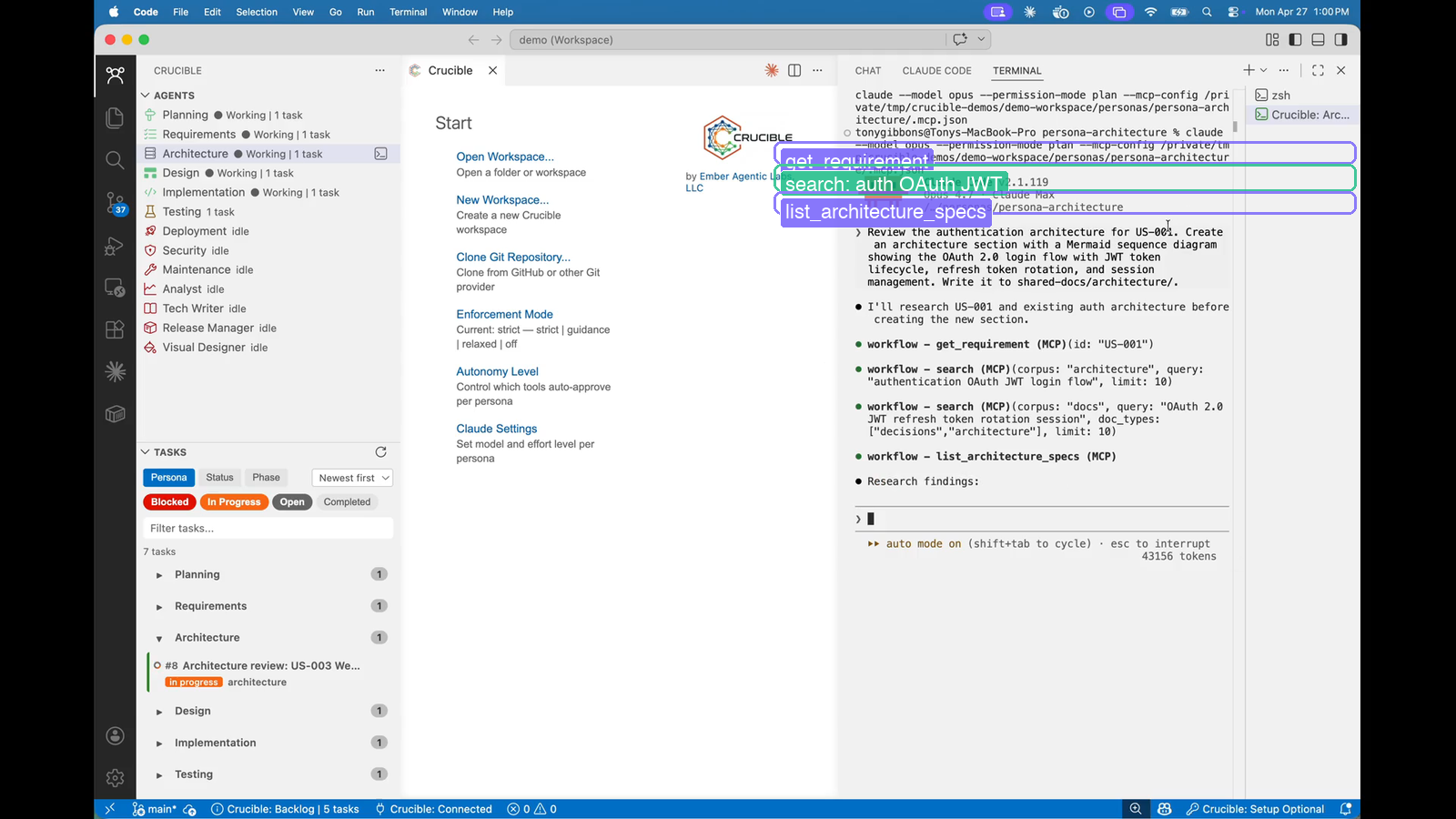Enable the Blocked task filter

point(168,501)
